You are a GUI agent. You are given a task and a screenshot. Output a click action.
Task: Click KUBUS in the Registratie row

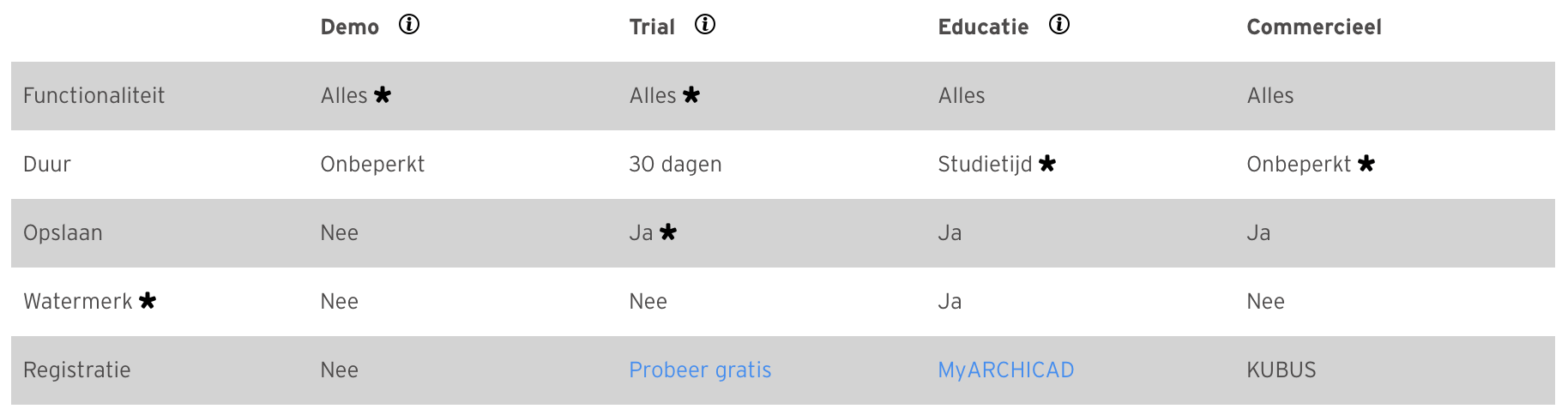1282,370
